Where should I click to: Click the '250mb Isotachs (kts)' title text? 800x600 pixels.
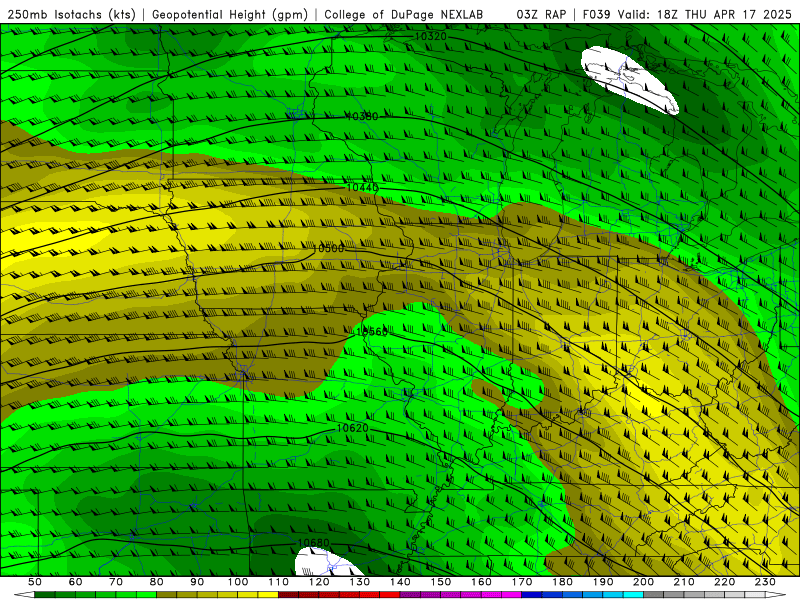tap(72, 15)
